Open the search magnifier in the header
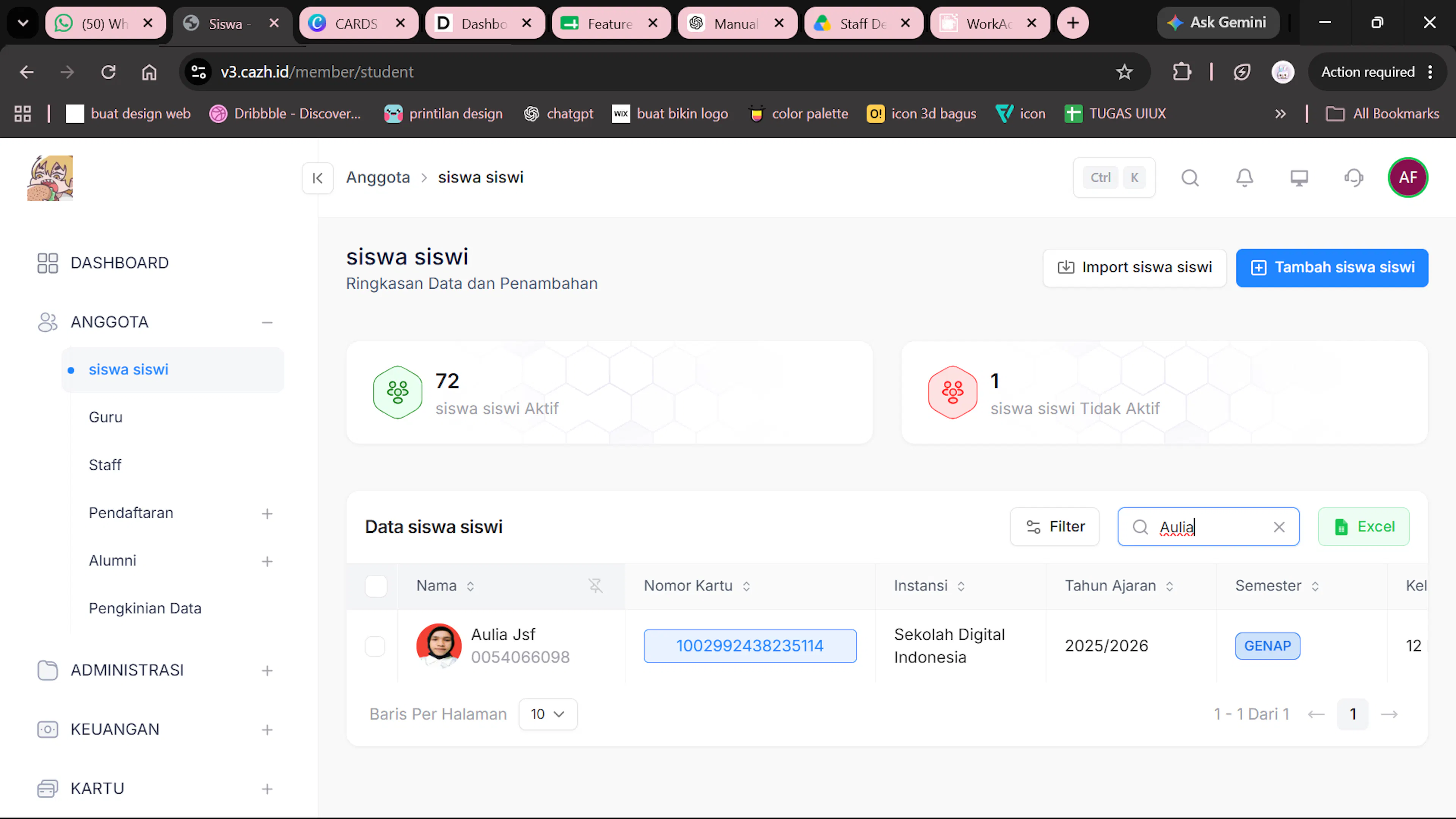This screenshot has width=1456, height=819. (1190, 178)
